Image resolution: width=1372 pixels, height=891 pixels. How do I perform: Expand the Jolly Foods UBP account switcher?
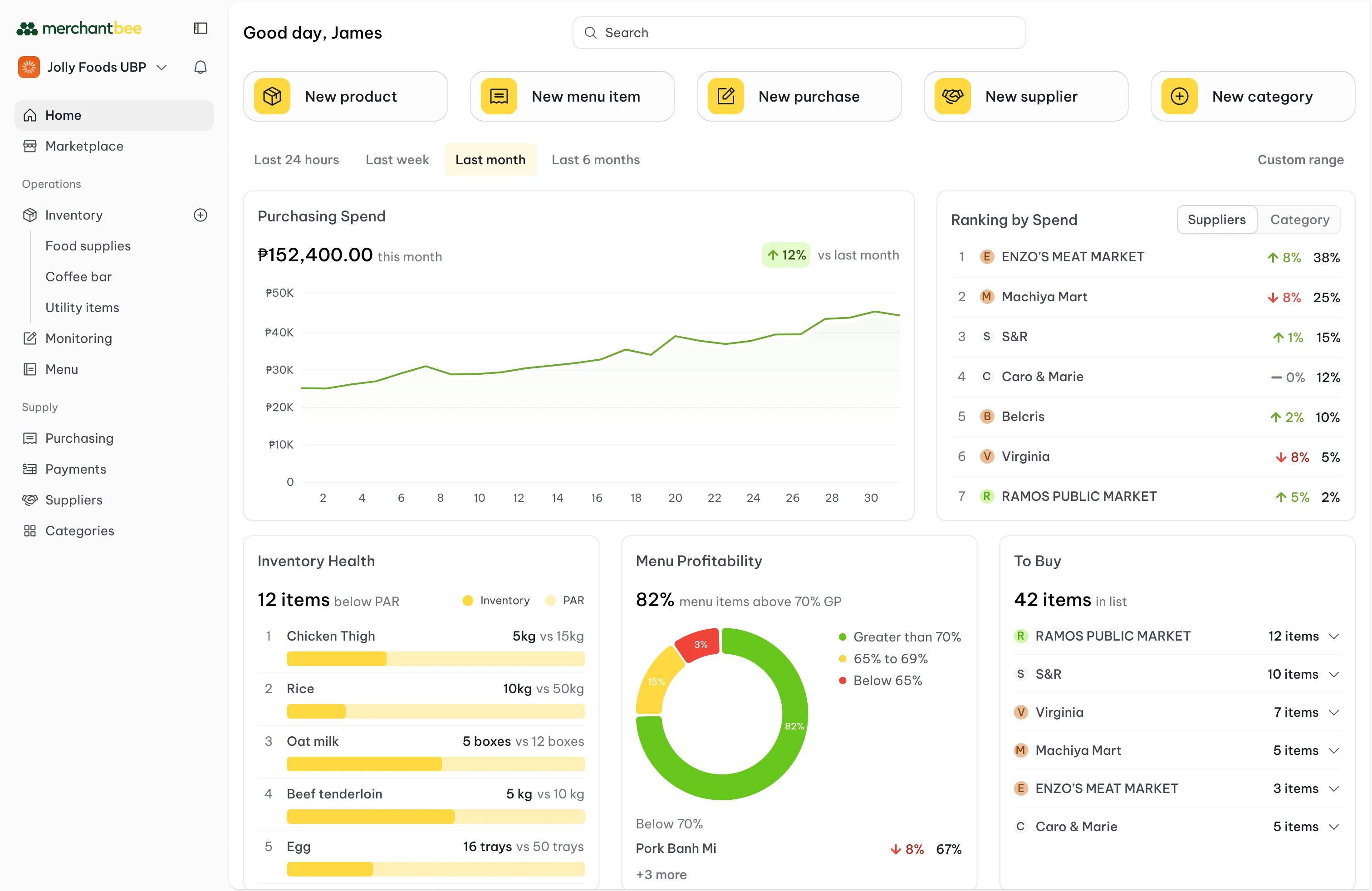[162, 67]
